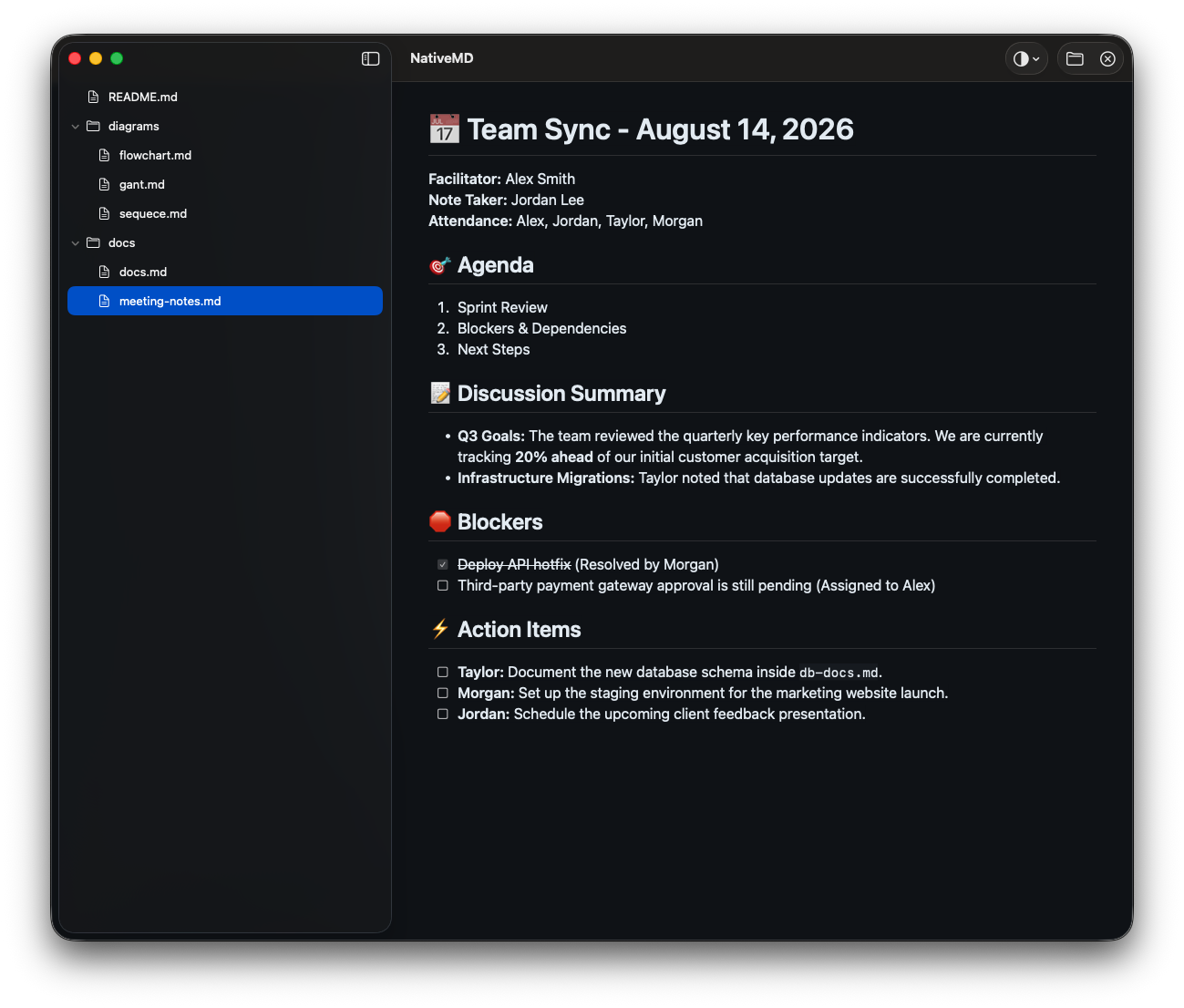Collapse the diagrams folder chevron
The width and height of the screenshot is (1184, 1008).
(76, 127)
